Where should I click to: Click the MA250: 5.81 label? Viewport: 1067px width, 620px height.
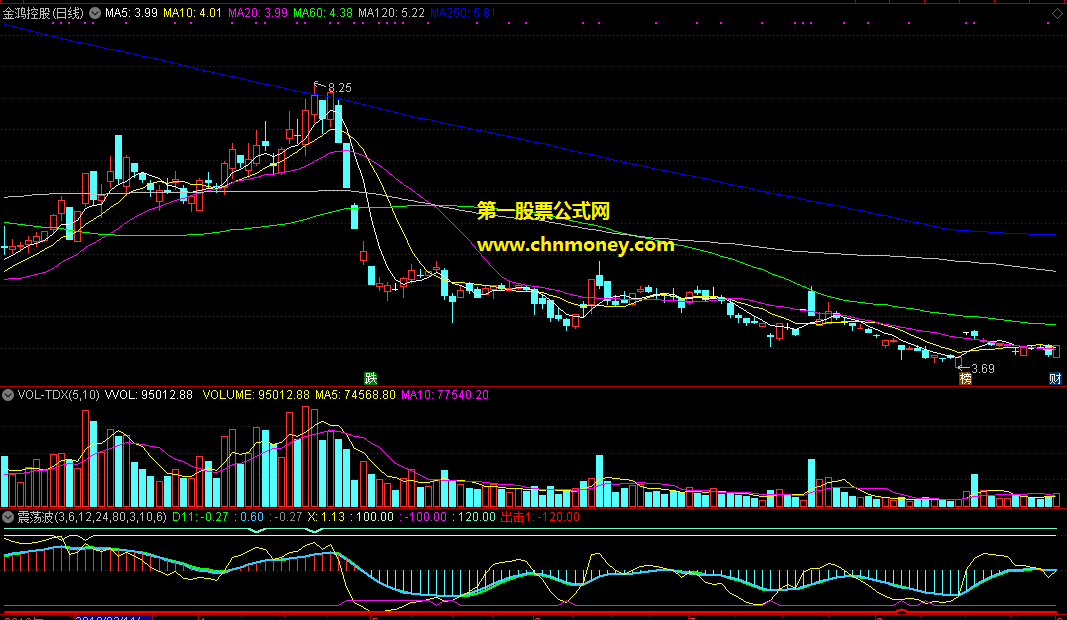pos(463,13)
